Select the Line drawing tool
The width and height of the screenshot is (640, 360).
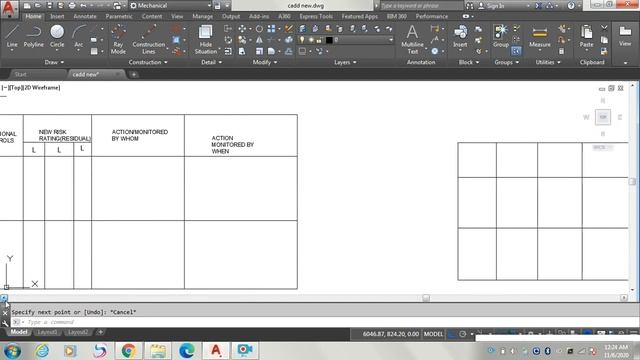(12, 36)
